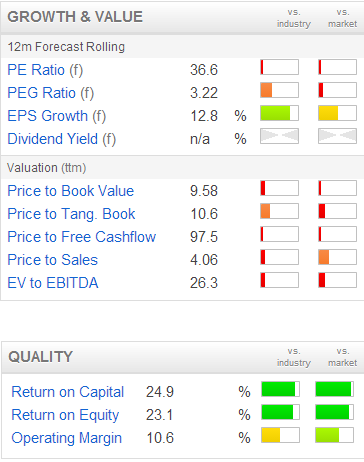Click the Price to Sales link
The width and height of the screenshot is (364, 462).
(x=53, y=260)
